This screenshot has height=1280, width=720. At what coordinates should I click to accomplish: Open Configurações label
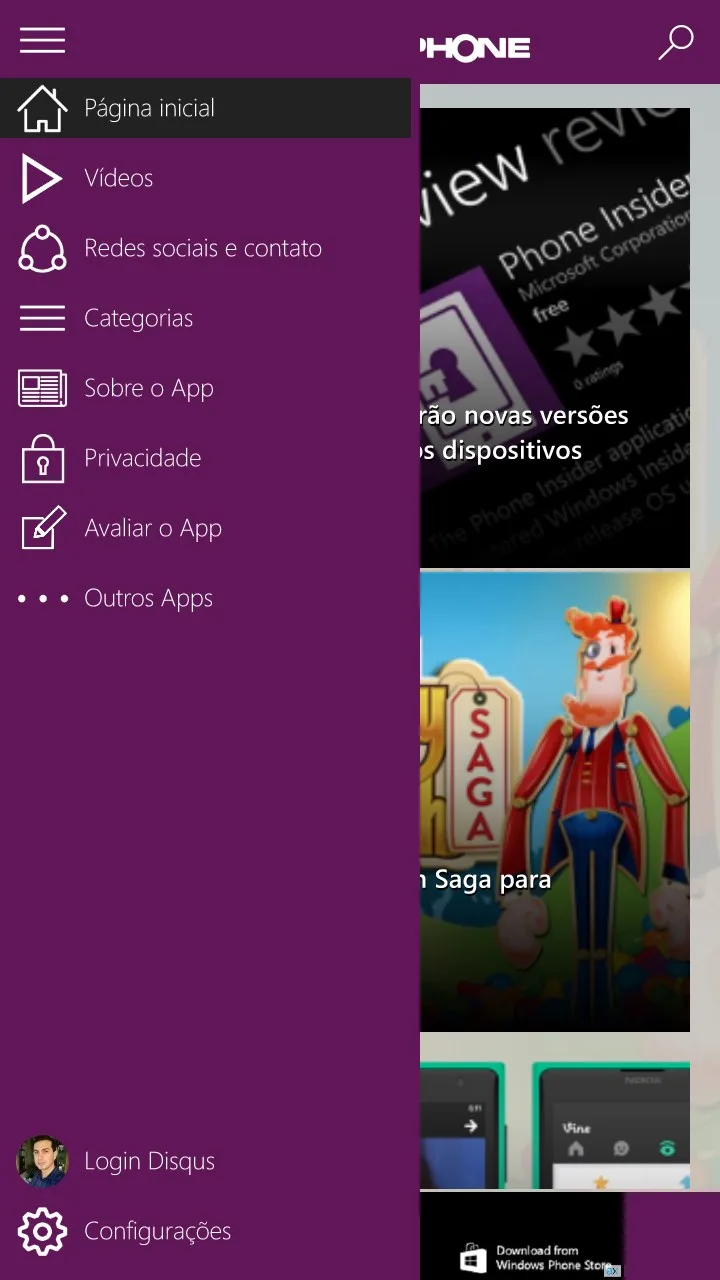158,1231
